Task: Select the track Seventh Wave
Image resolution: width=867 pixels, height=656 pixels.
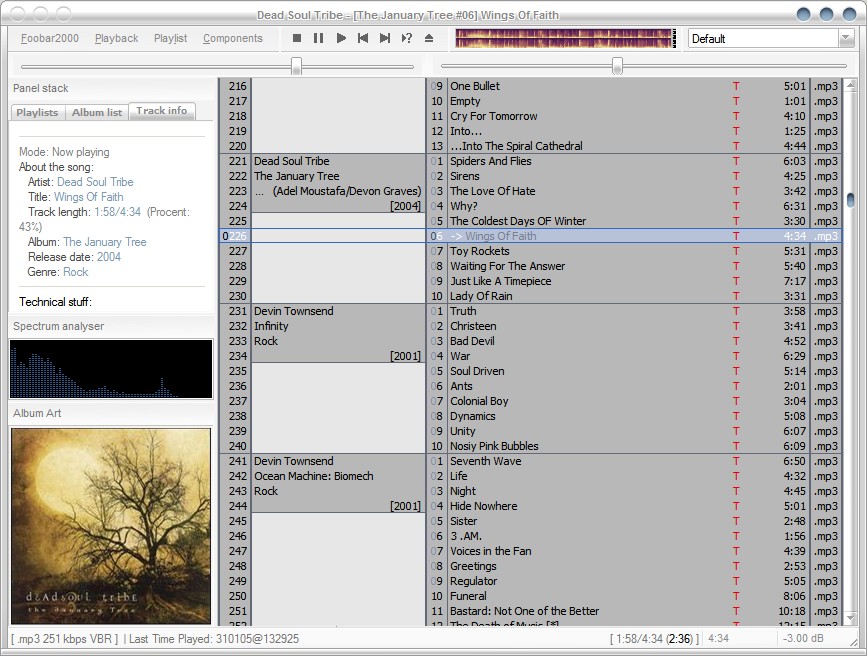Action: 485,461
